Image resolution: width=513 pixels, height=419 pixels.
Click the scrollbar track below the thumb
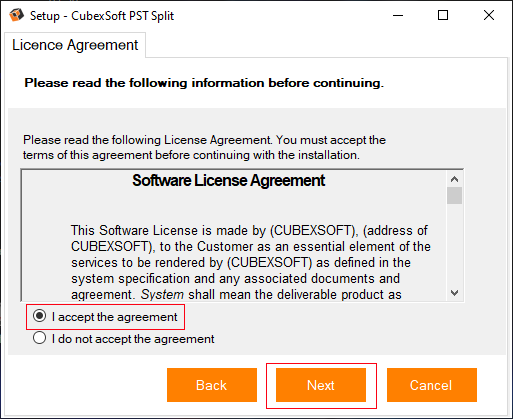tap(454, 245)
